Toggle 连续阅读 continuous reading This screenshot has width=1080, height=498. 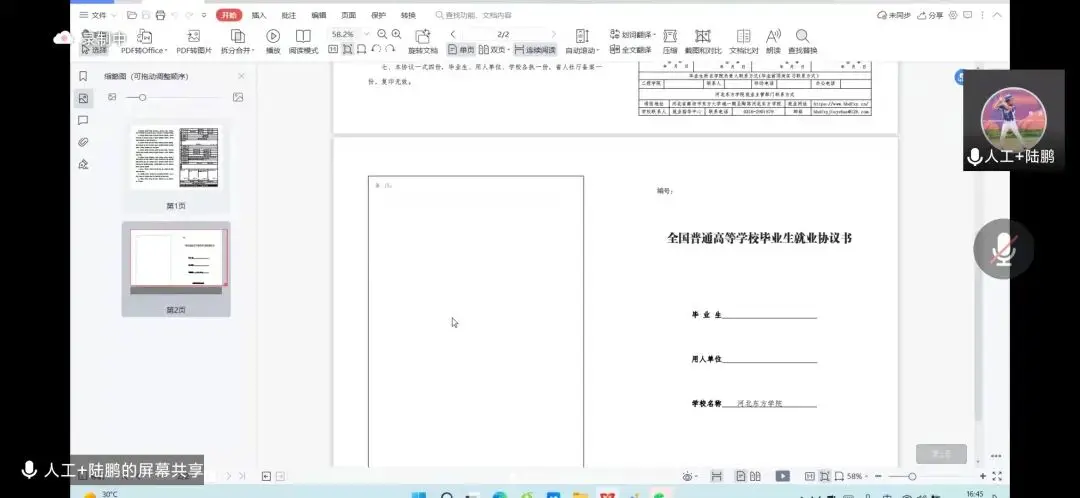[534, 50]
